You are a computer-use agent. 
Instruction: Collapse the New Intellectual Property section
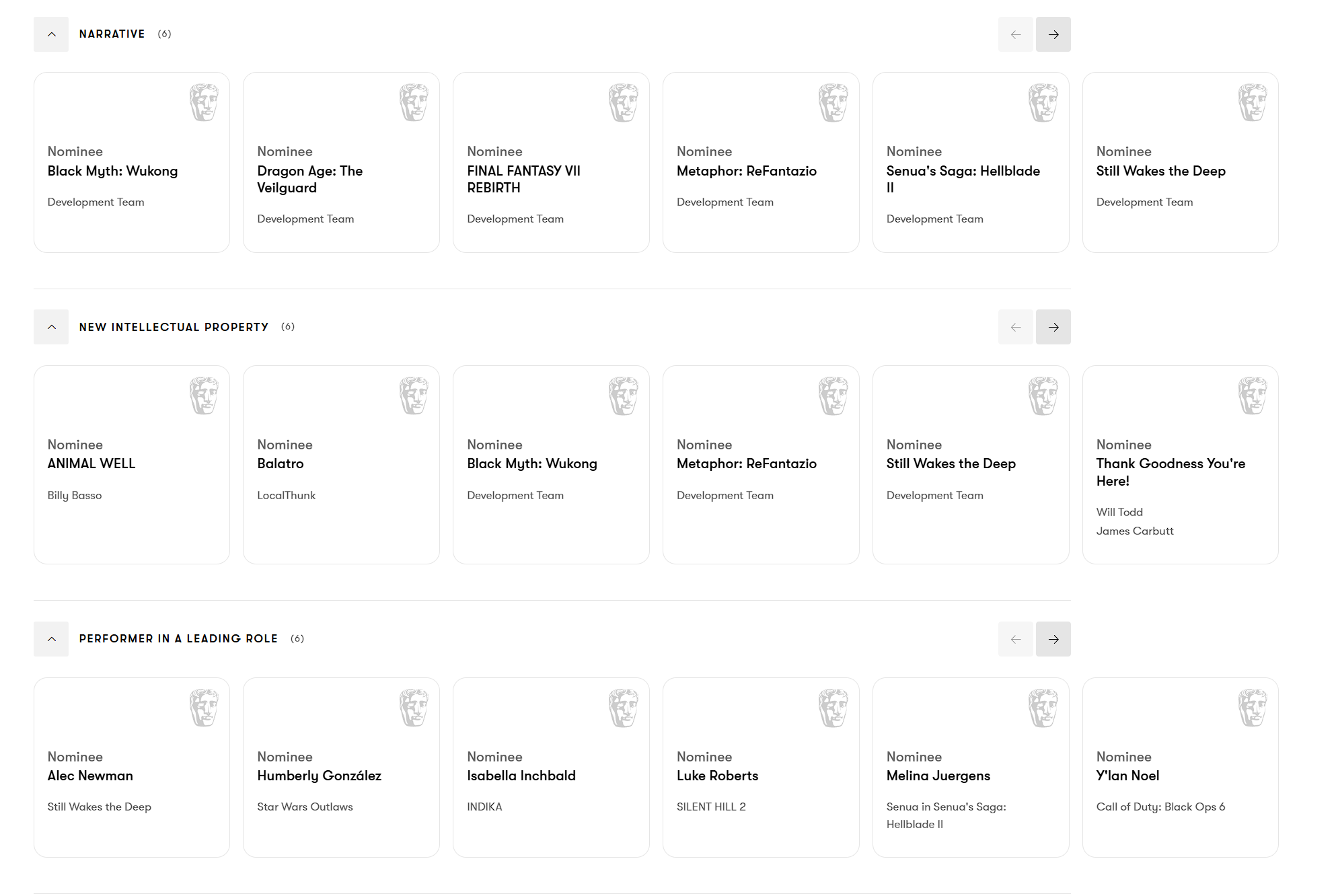tap(51, 327)
